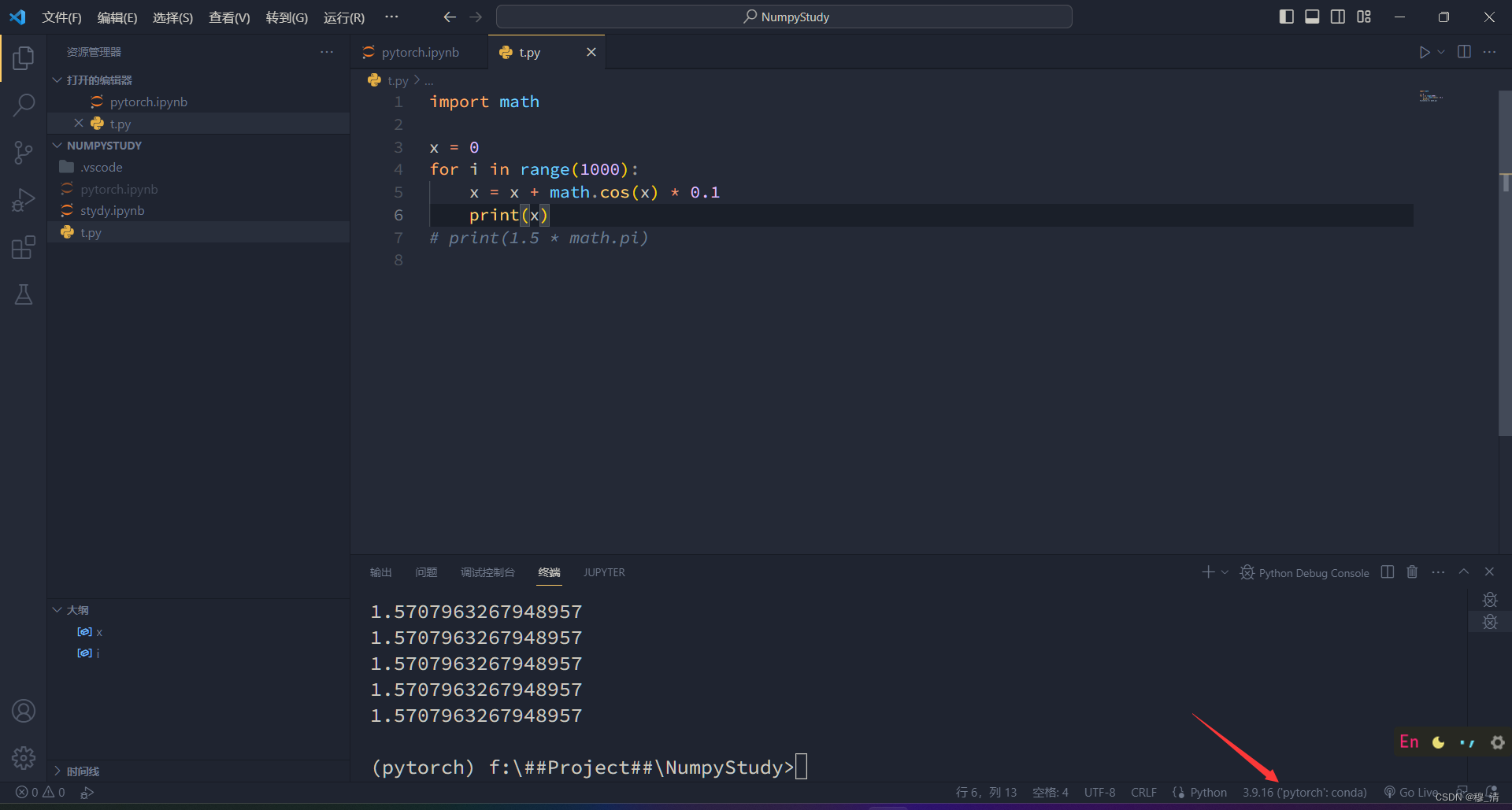This screenshot has width=1512, height=810.
Task: Split the terminal panel
Action: [1388, 572]
